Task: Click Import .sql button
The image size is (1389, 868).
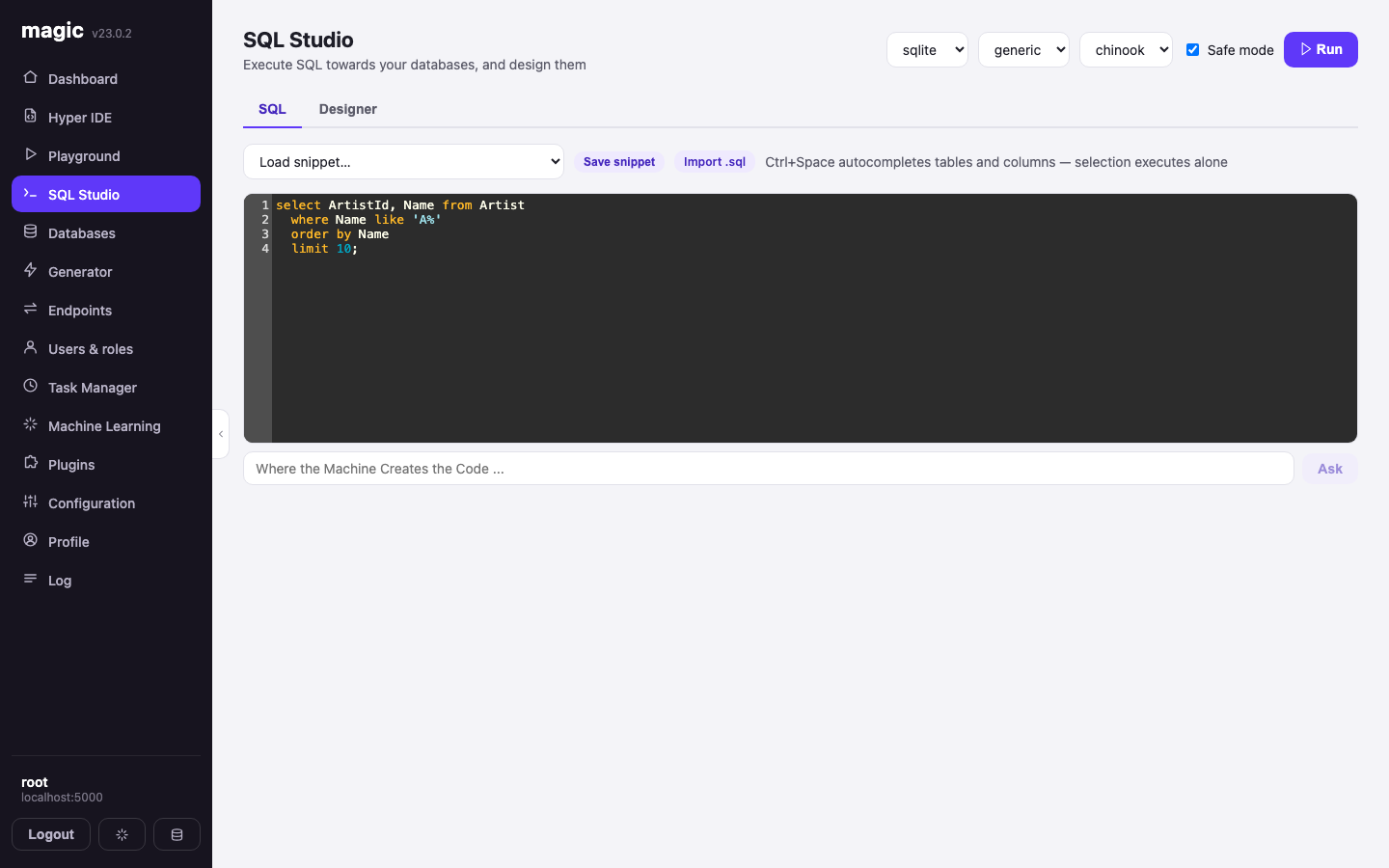Action: 715,162
